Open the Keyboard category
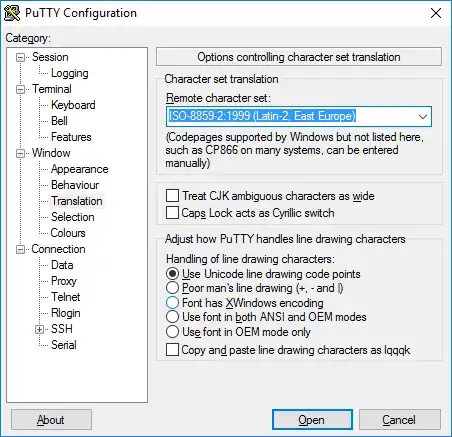452x437 pixels. (x=73, y=105)
